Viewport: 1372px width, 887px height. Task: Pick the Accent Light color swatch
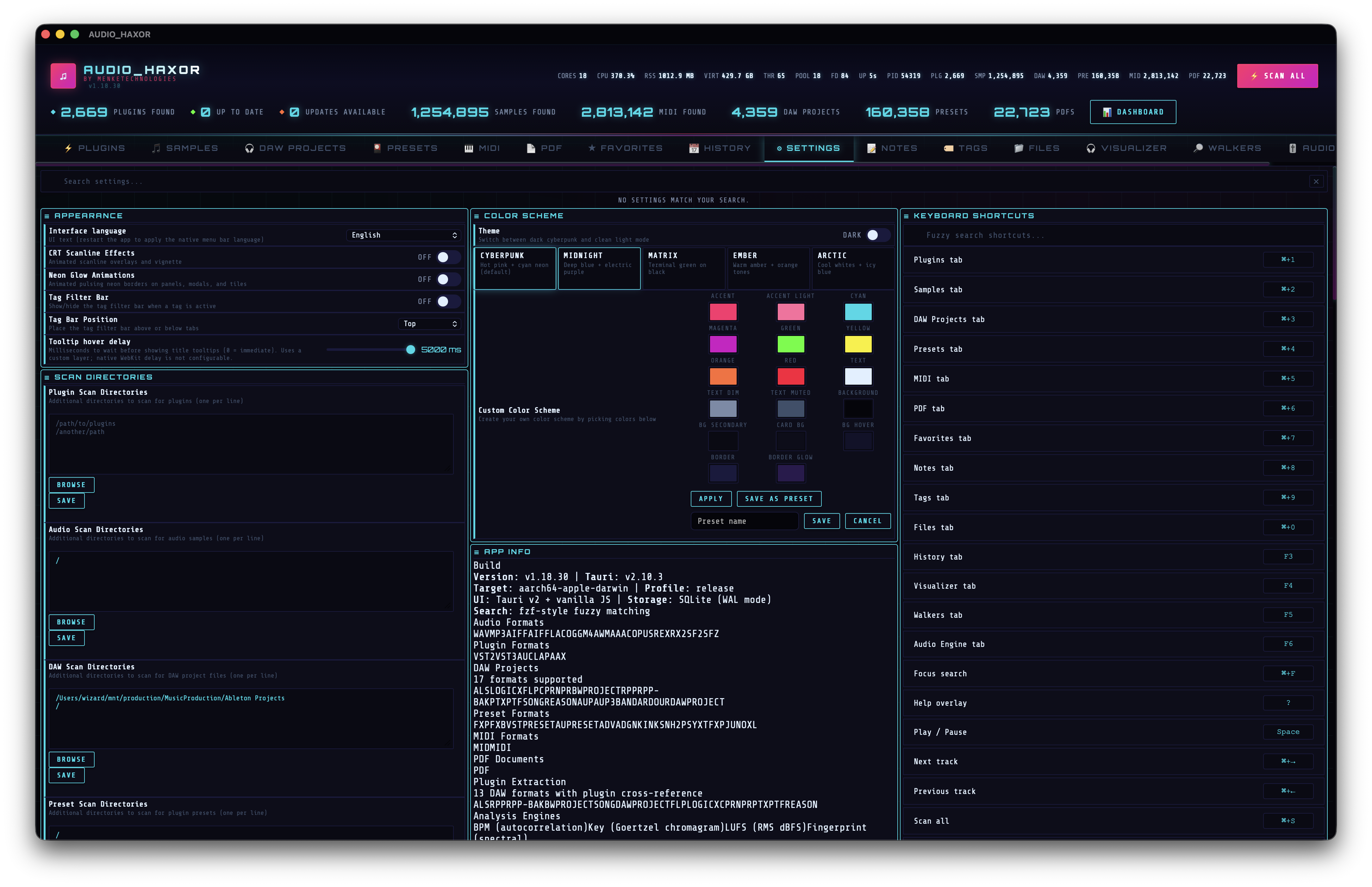point(790,312)
